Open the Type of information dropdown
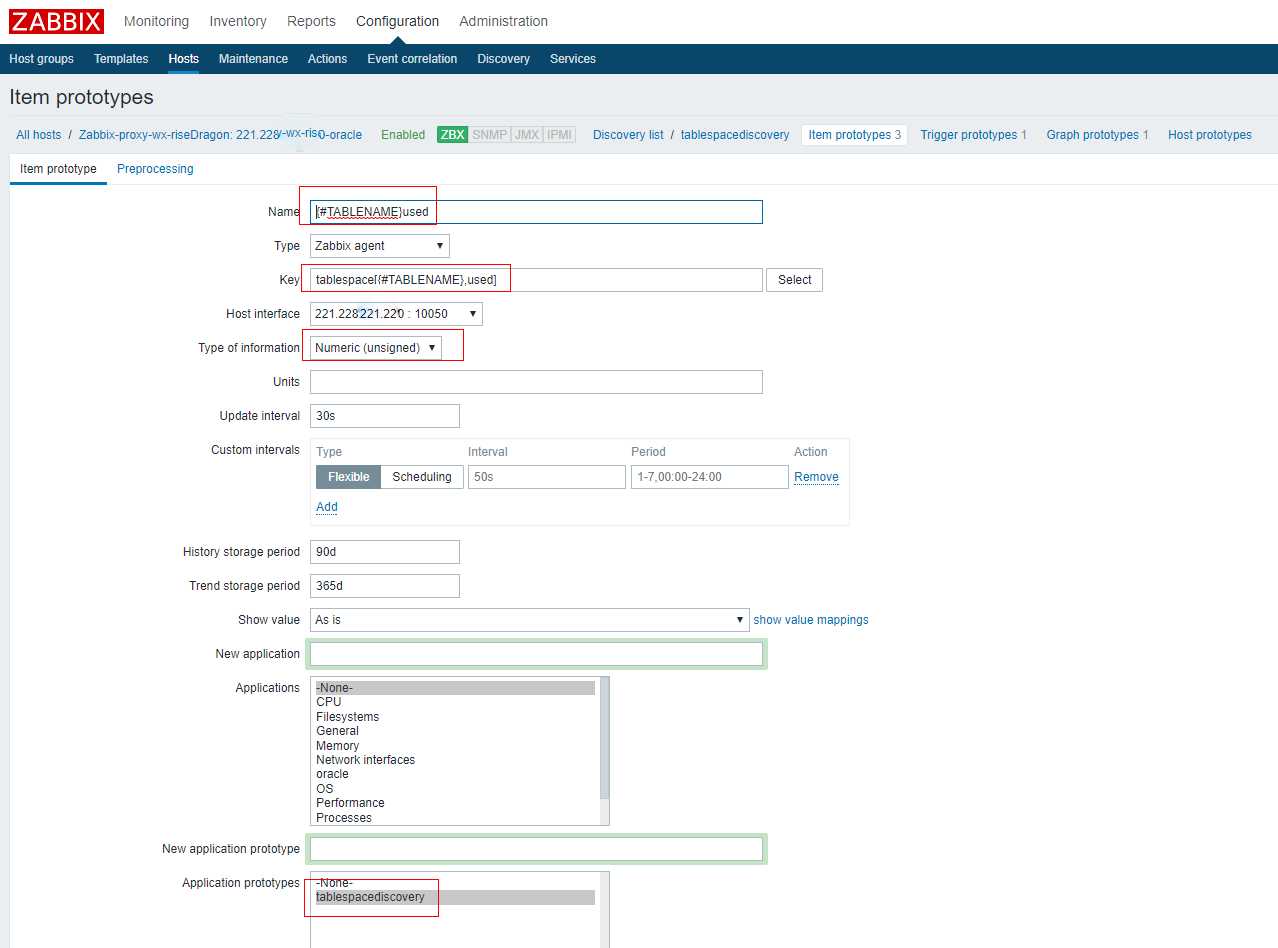Screen dimensions: 1278x948 pyautogui.click(x=376, y=348)
